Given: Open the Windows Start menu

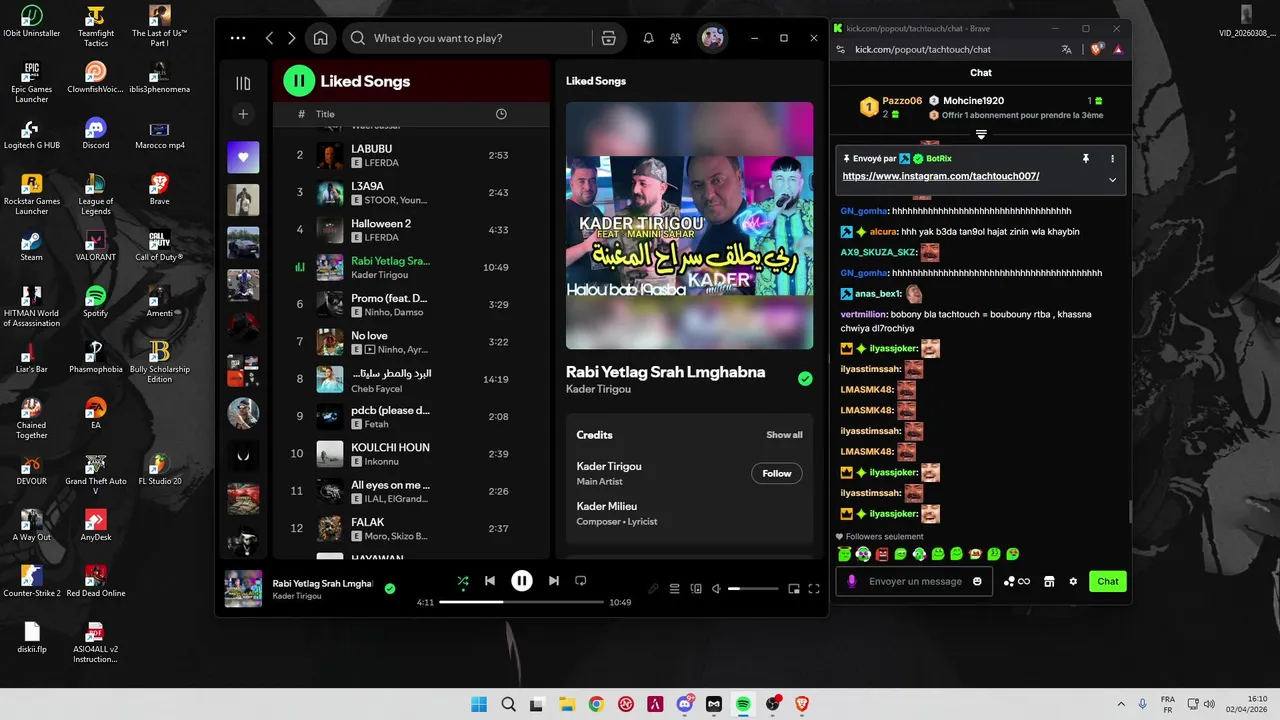Looking at the screenshot, I should [479, 704].
